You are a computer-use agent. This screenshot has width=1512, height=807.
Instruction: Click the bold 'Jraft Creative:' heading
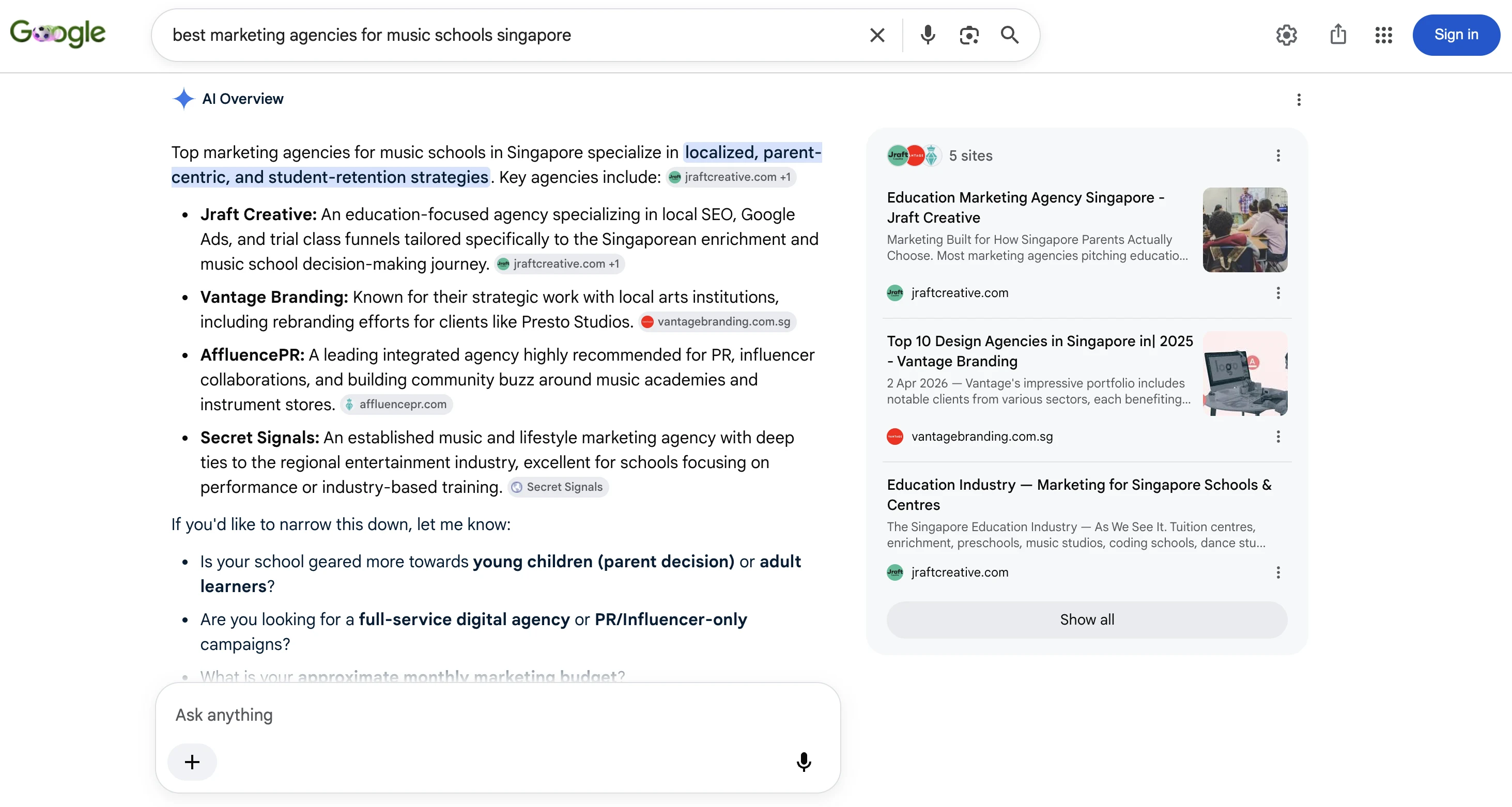[x=258, y=214]
